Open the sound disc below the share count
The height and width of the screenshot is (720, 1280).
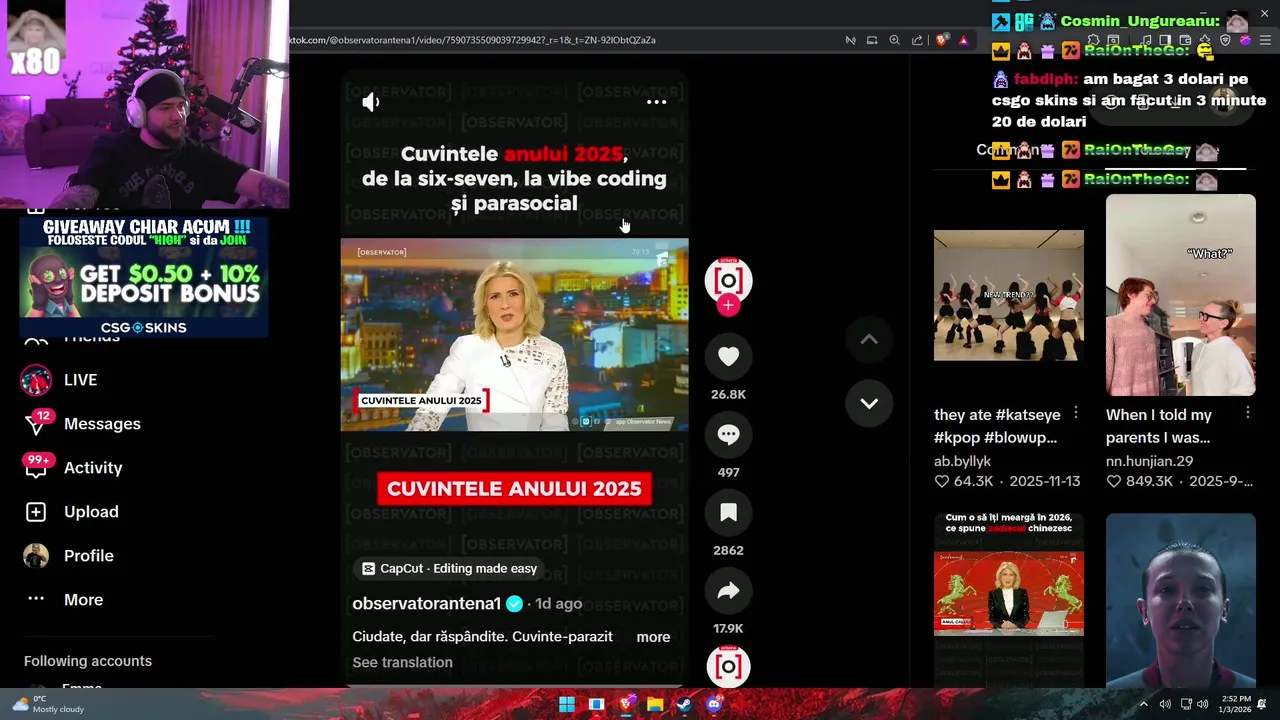728,666
